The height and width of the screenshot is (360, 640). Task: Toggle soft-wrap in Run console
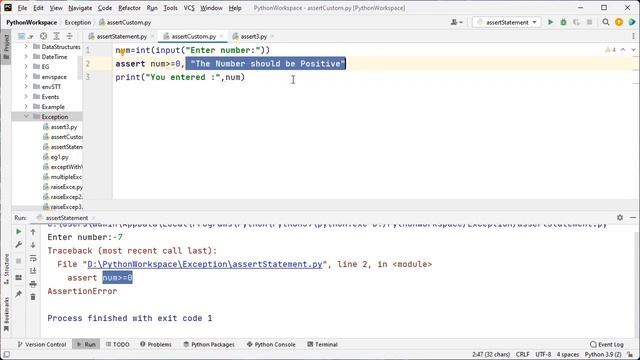(33, 258)
